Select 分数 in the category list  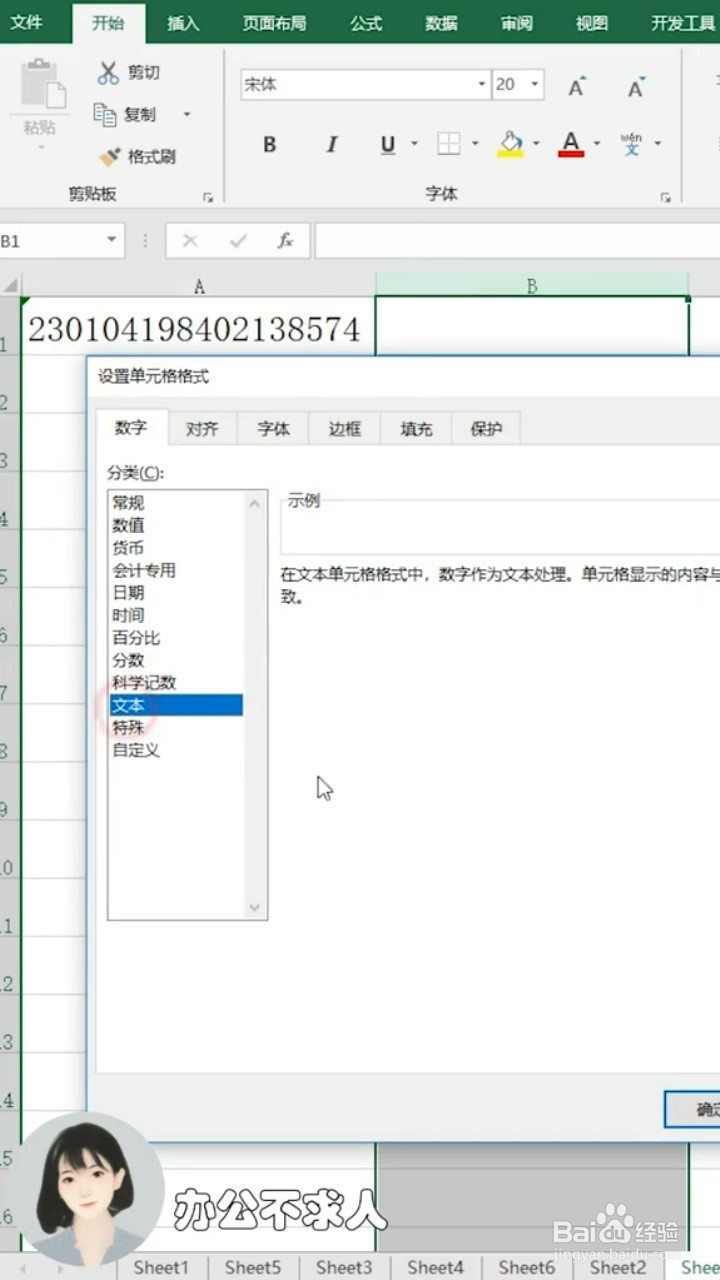click(x=128, y=660)
